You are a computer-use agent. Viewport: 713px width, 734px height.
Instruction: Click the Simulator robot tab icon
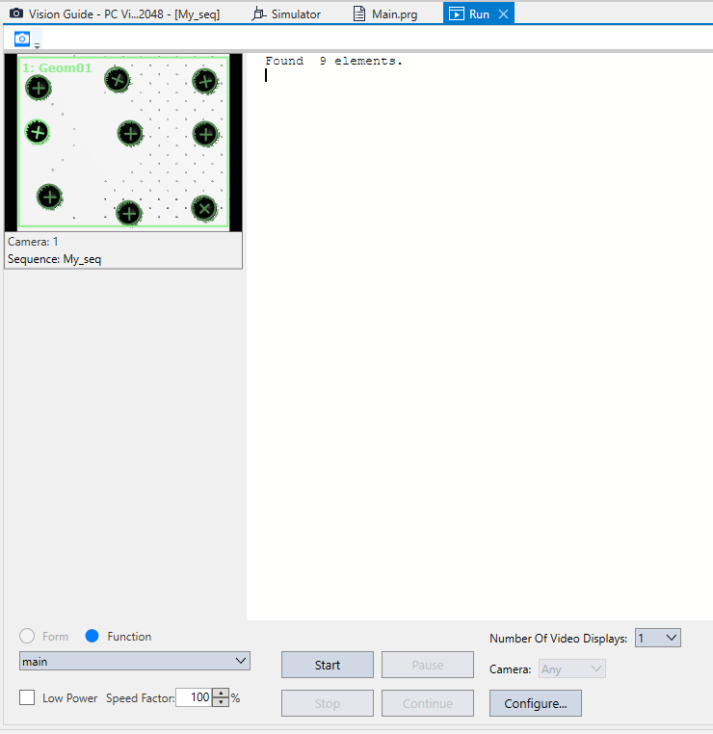[x=258, y=14]
